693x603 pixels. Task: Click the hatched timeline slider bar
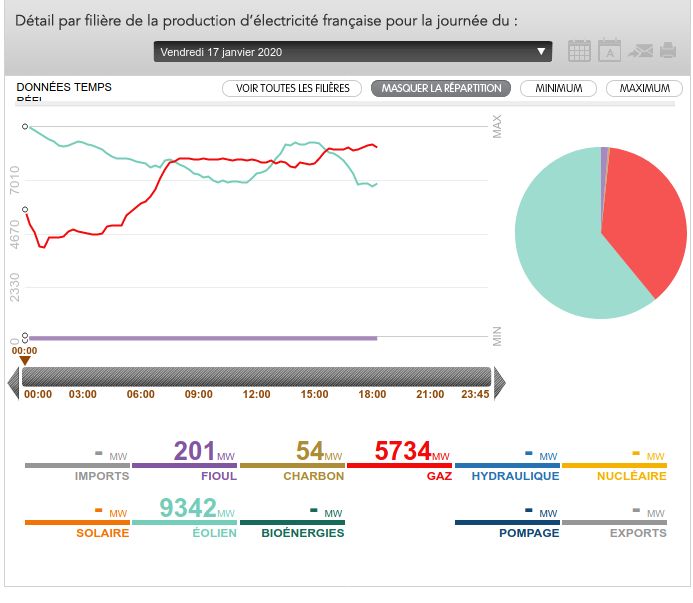click(x=256, y=376)
